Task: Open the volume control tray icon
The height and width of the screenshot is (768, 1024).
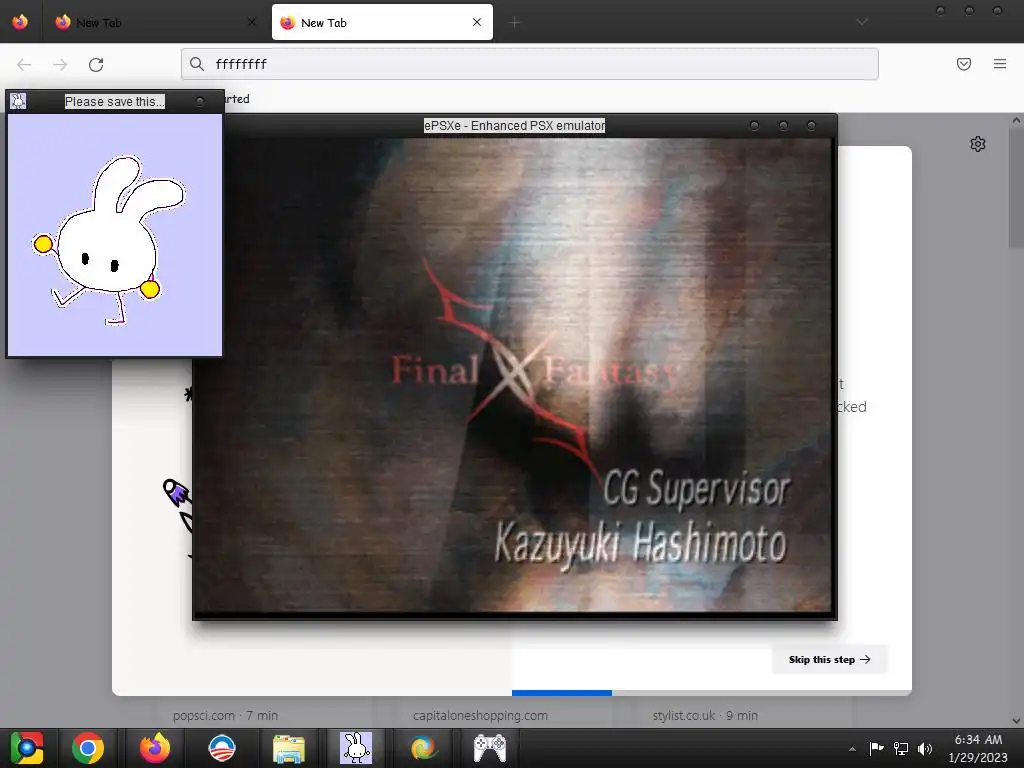Action: coord(925,748)
